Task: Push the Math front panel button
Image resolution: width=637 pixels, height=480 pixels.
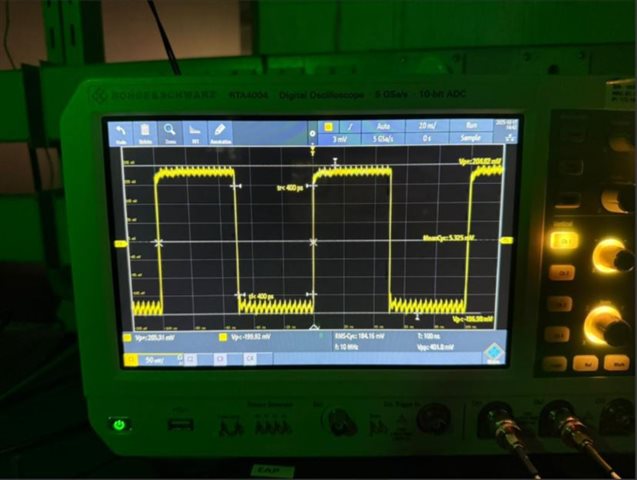Action: click(618, 363)
